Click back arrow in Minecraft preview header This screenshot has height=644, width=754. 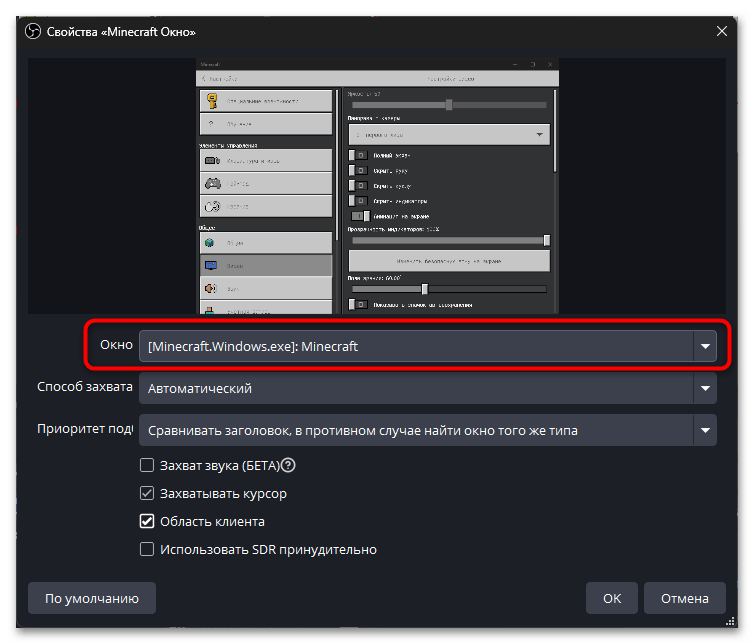click(x=204, y=78)
